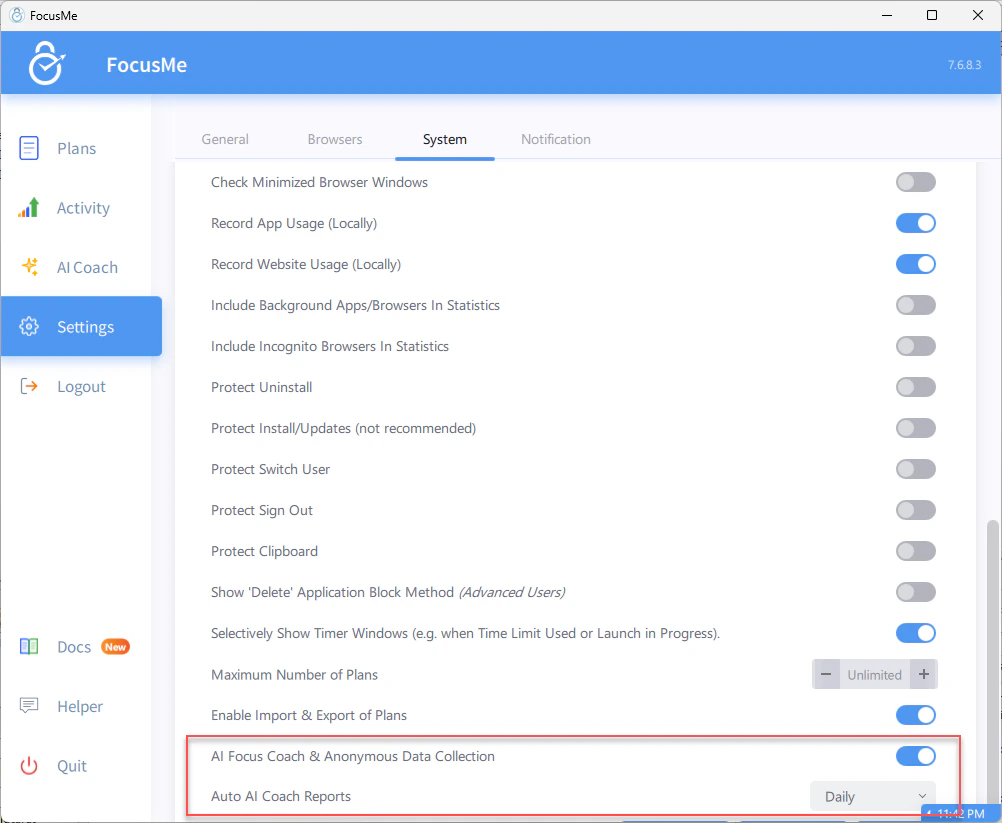Disable AI Focus Coach & Anonymous Data Collection
Viewport: 1002px width, 823px height.
point(915,756)
